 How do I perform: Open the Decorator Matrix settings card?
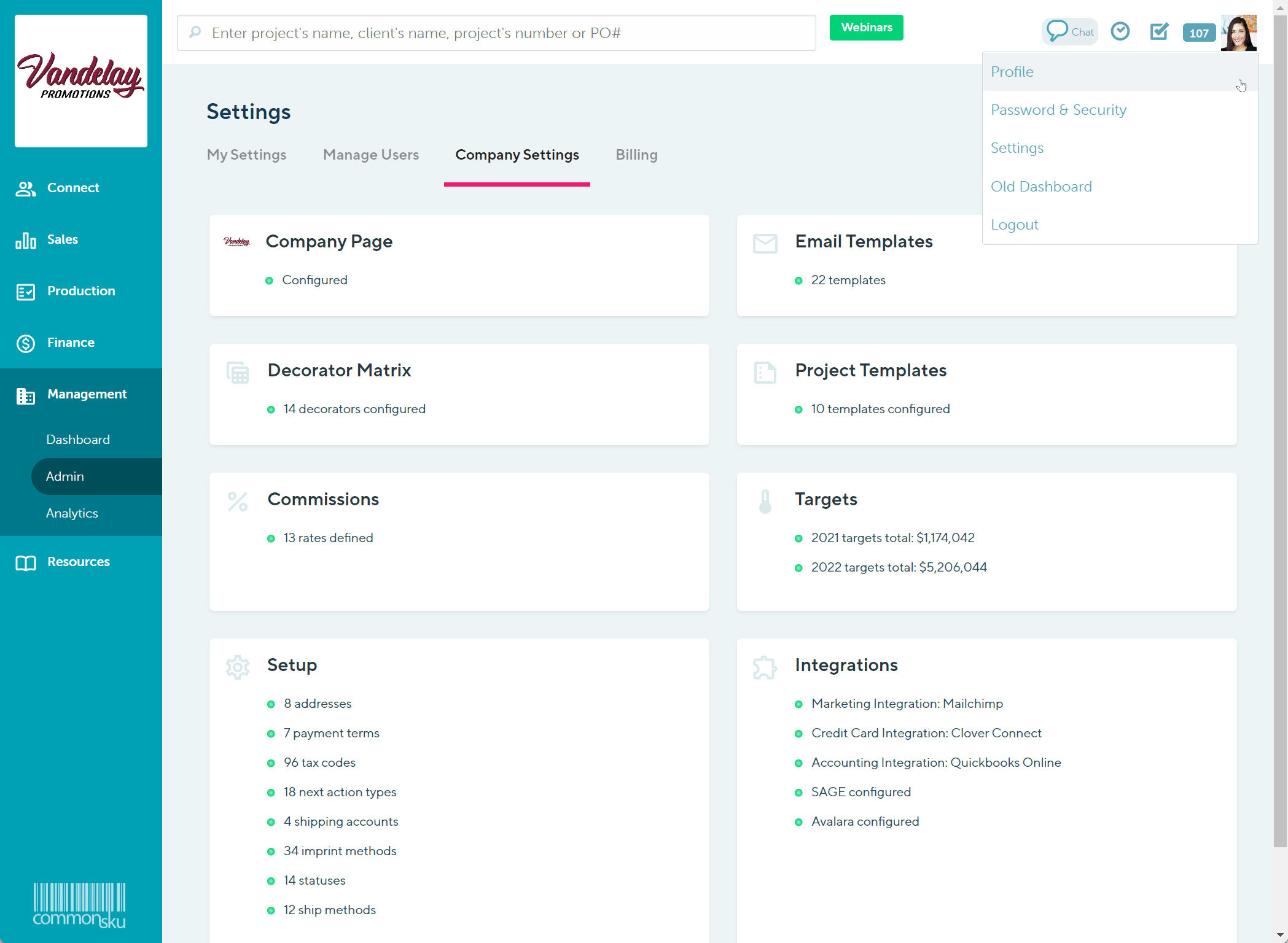(339, 370)
